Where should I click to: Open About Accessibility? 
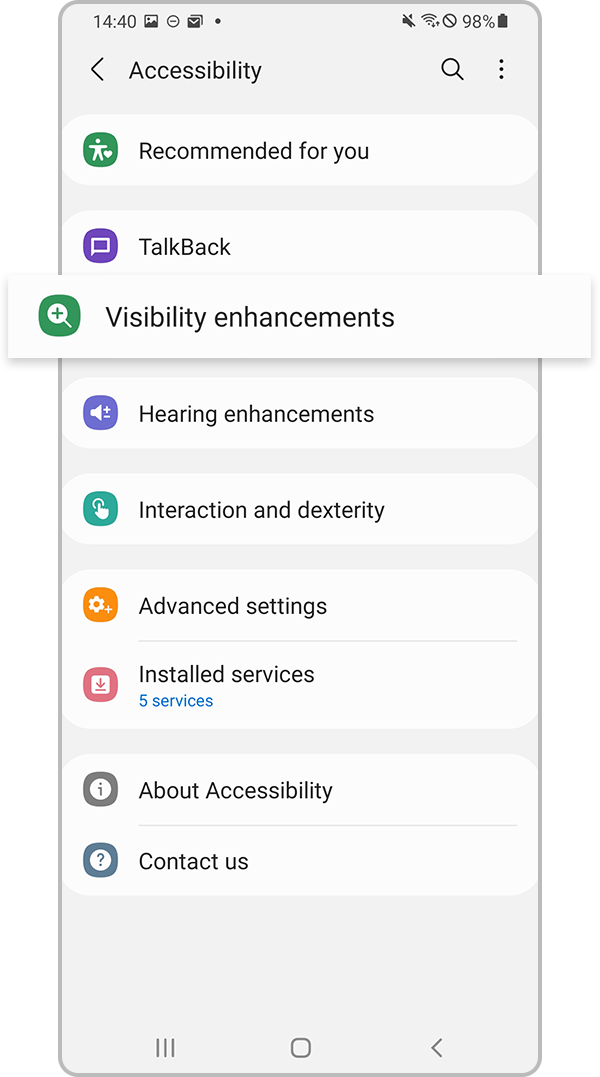tap(236, 790)
